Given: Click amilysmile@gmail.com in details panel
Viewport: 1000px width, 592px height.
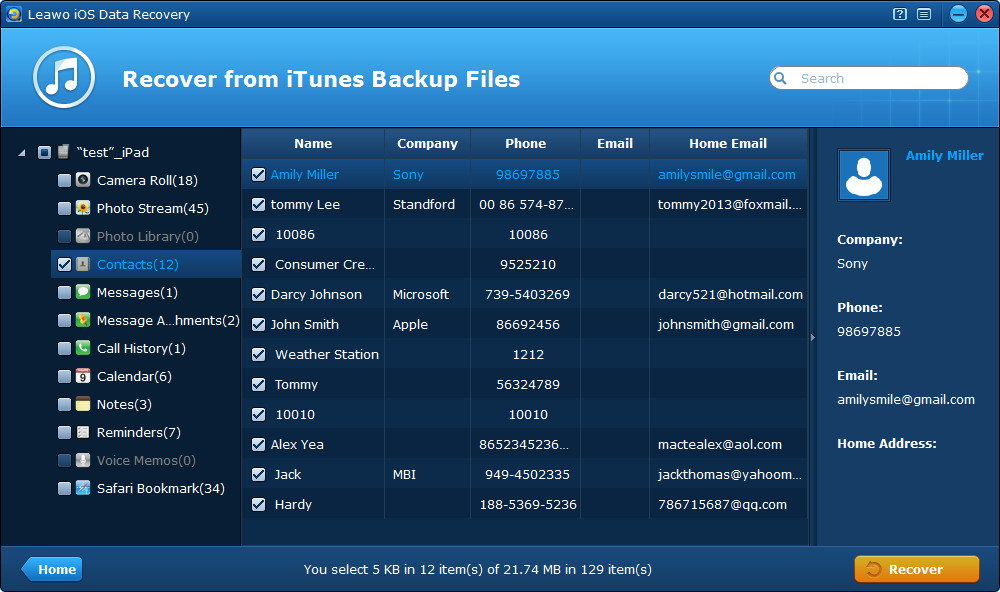Looking at the screenshot, I should [906, 399].
